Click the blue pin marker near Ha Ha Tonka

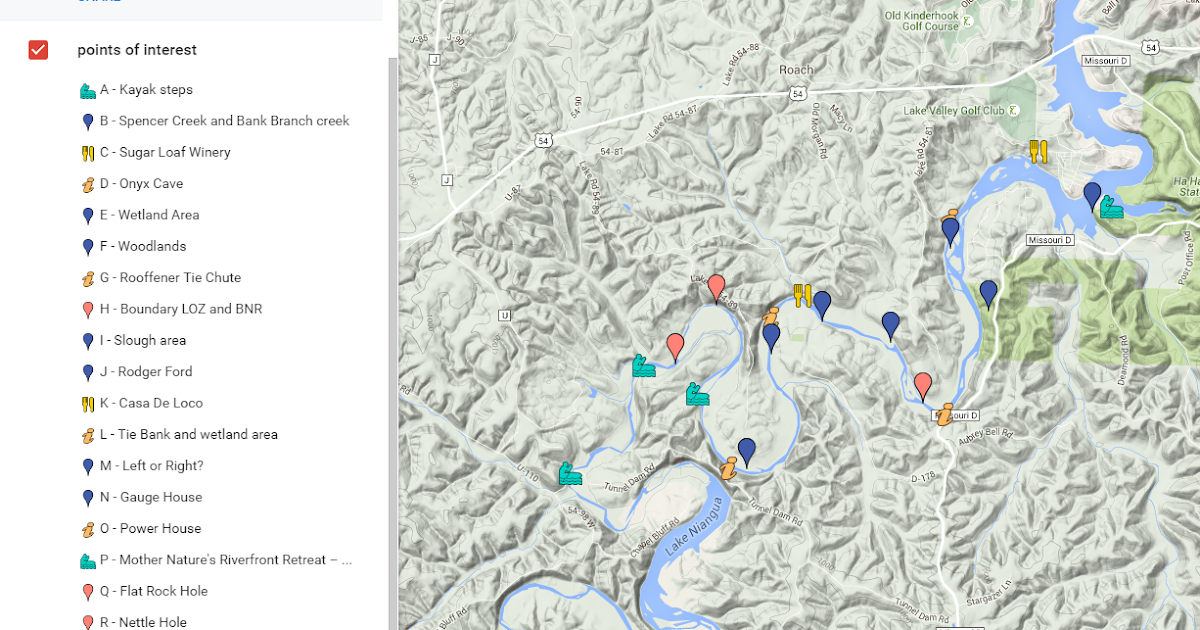[1092, 194]
